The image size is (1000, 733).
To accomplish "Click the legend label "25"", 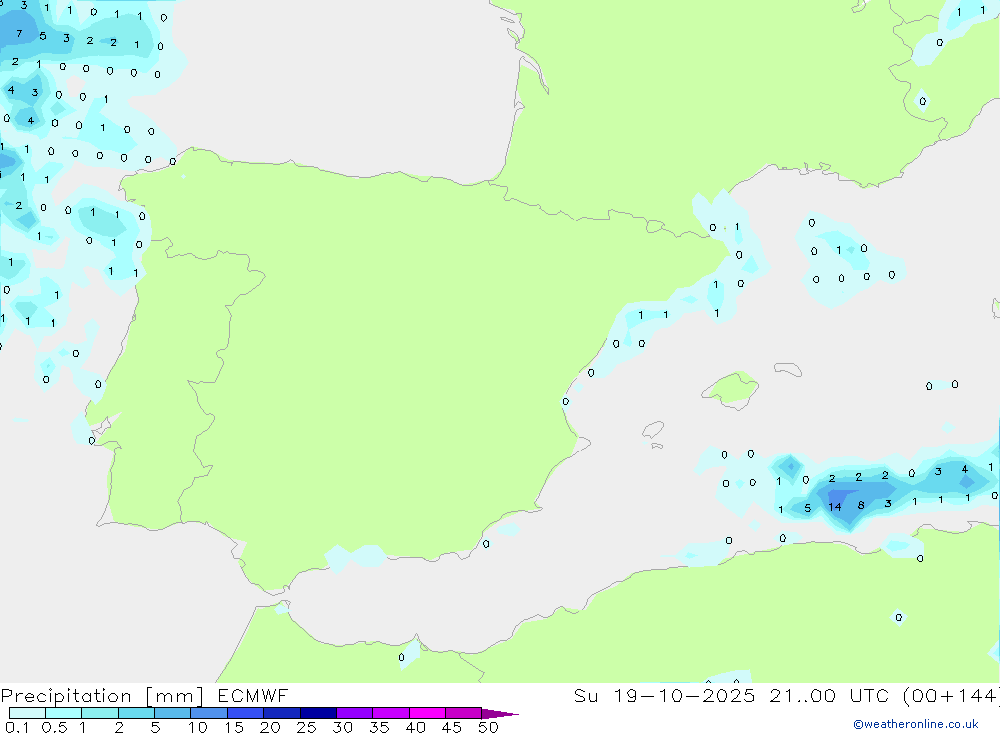I will tap(307, 727).
